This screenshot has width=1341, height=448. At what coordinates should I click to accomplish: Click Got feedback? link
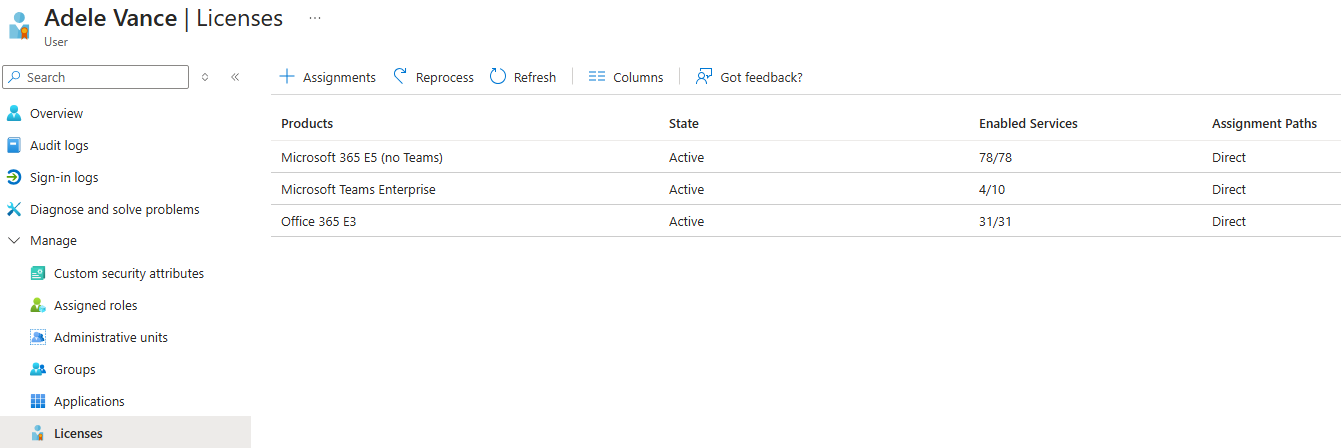(761, 77)
